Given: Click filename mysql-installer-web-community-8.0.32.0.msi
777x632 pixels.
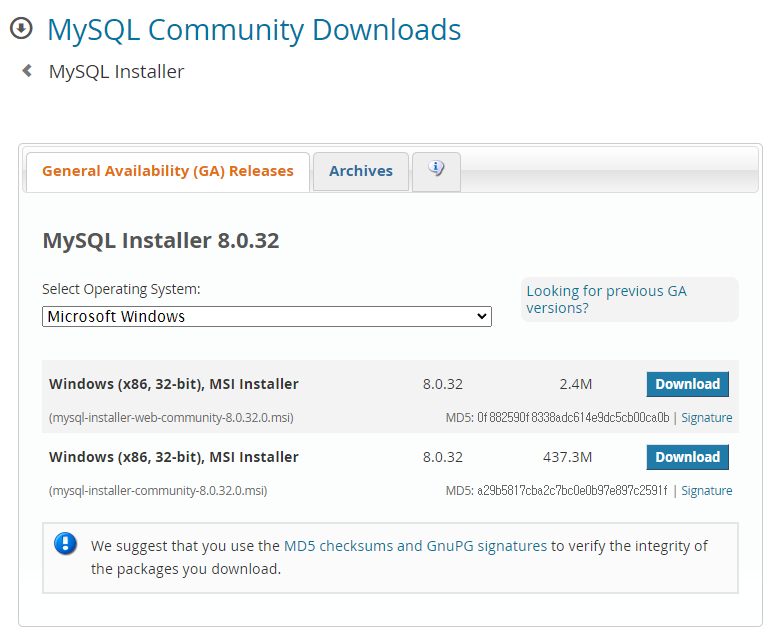Looking at the screenshot, I should [x=171, y=418].
